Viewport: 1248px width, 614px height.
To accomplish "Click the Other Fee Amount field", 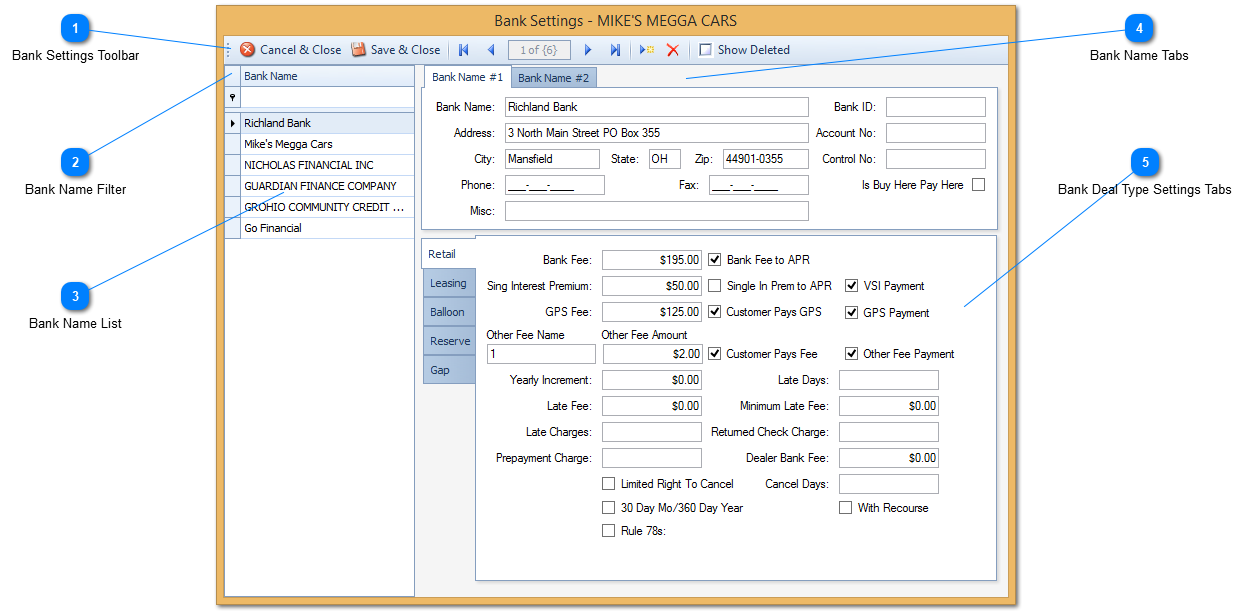I will 652,354.
